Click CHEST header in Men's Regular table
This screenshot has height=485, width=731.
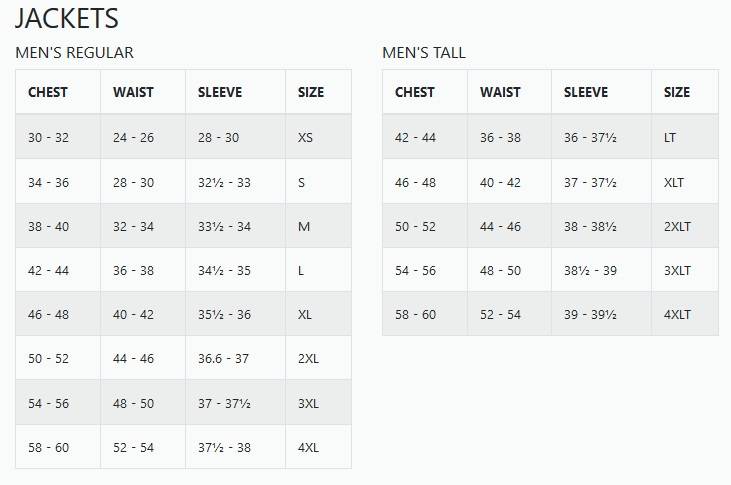[48, 92]
